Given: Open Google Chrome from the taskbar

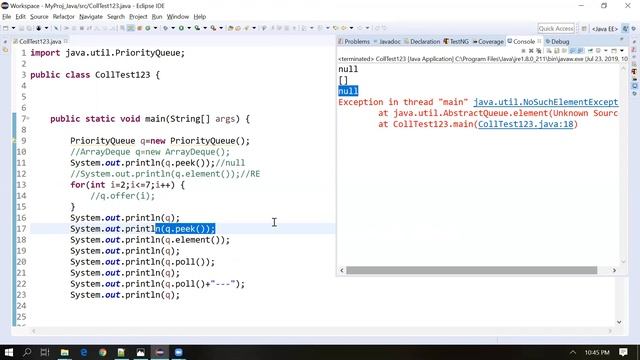Looking at the screenshot, I should click(x=102, y=352).
